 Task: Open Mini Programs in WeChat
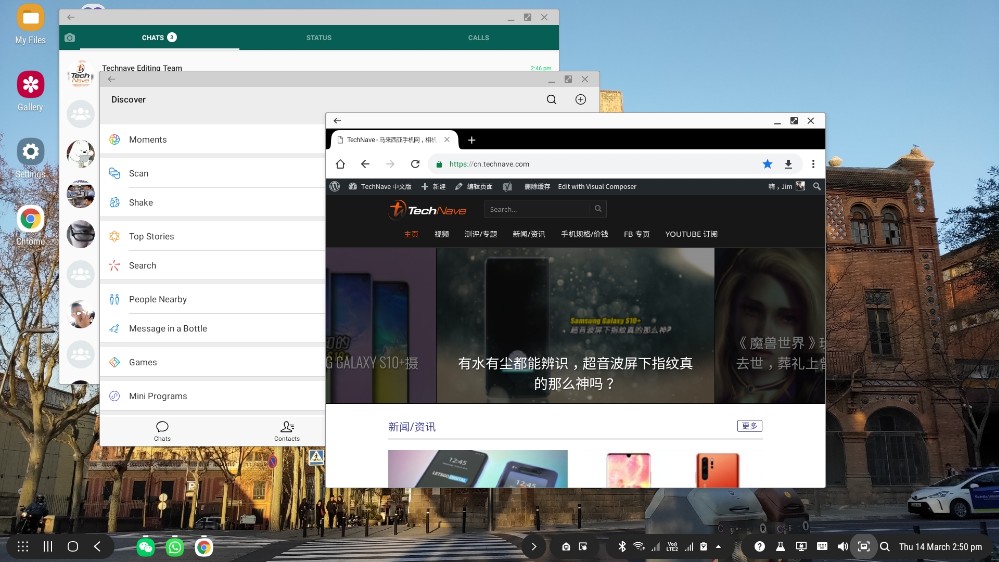pos(213,396)
